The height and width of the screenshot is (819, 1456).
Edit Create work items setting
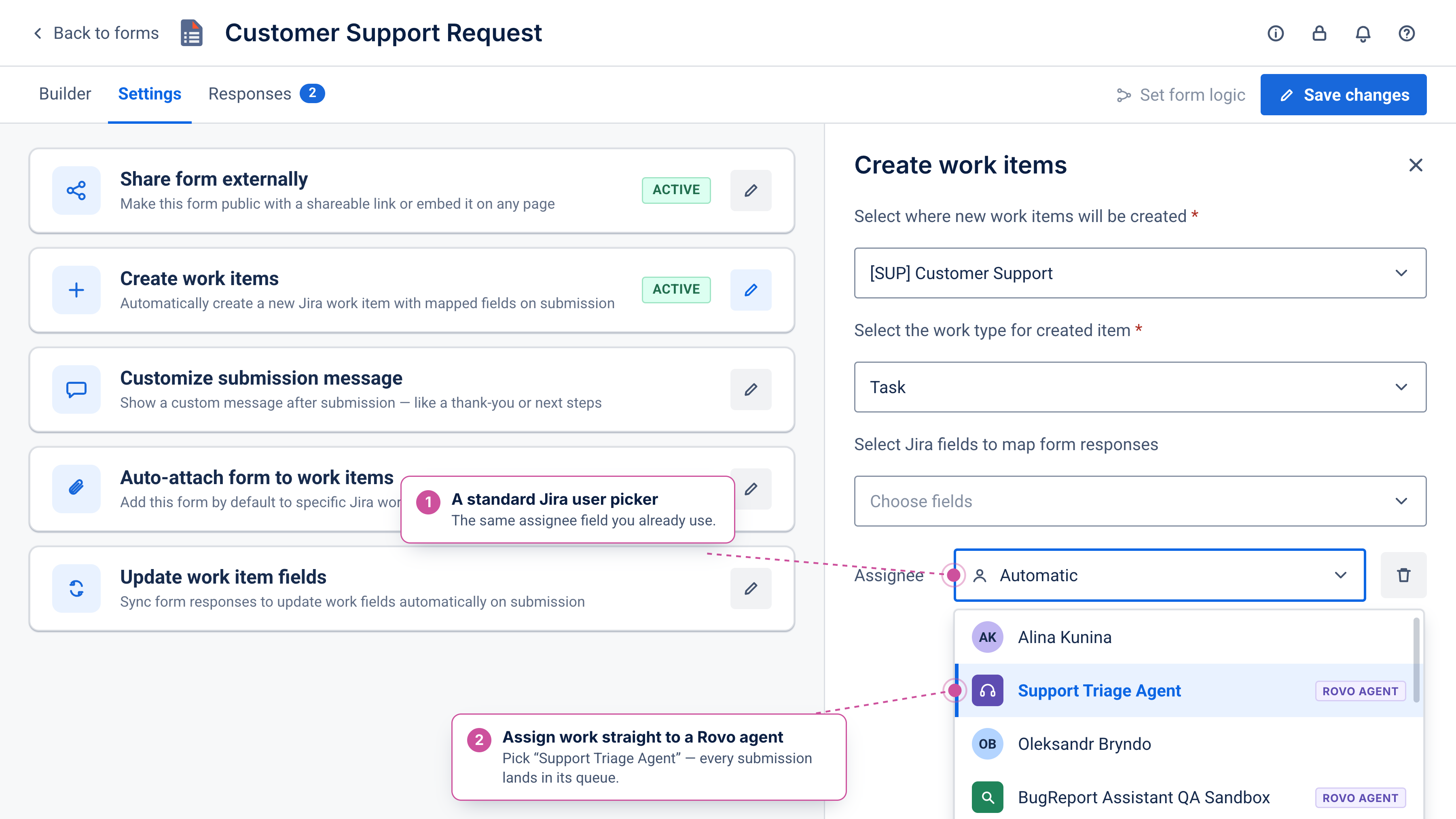tap(751, 290)
